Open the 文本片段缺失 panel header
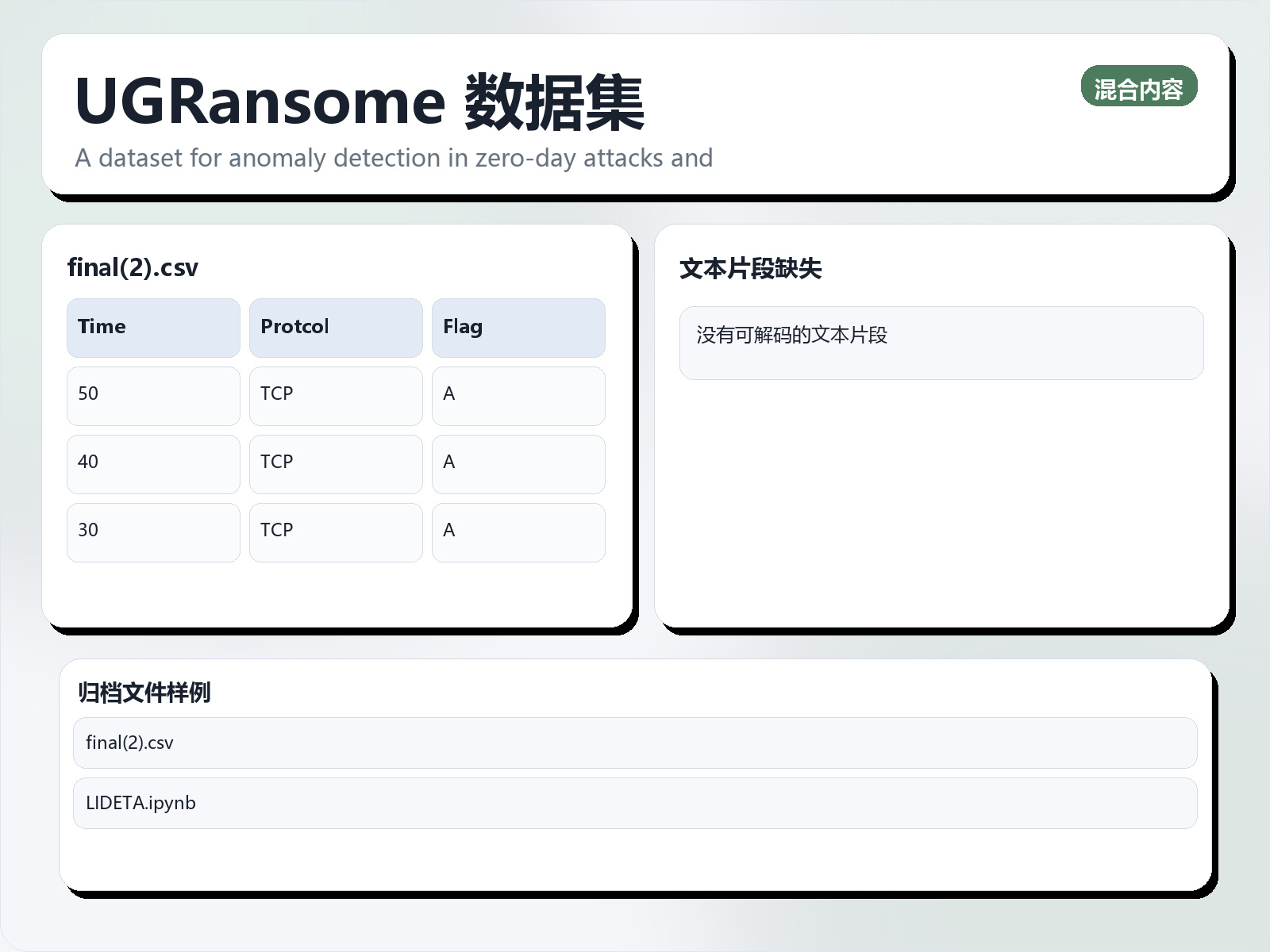The width and height of the screenshot is (1270, 952). (752, 268)
